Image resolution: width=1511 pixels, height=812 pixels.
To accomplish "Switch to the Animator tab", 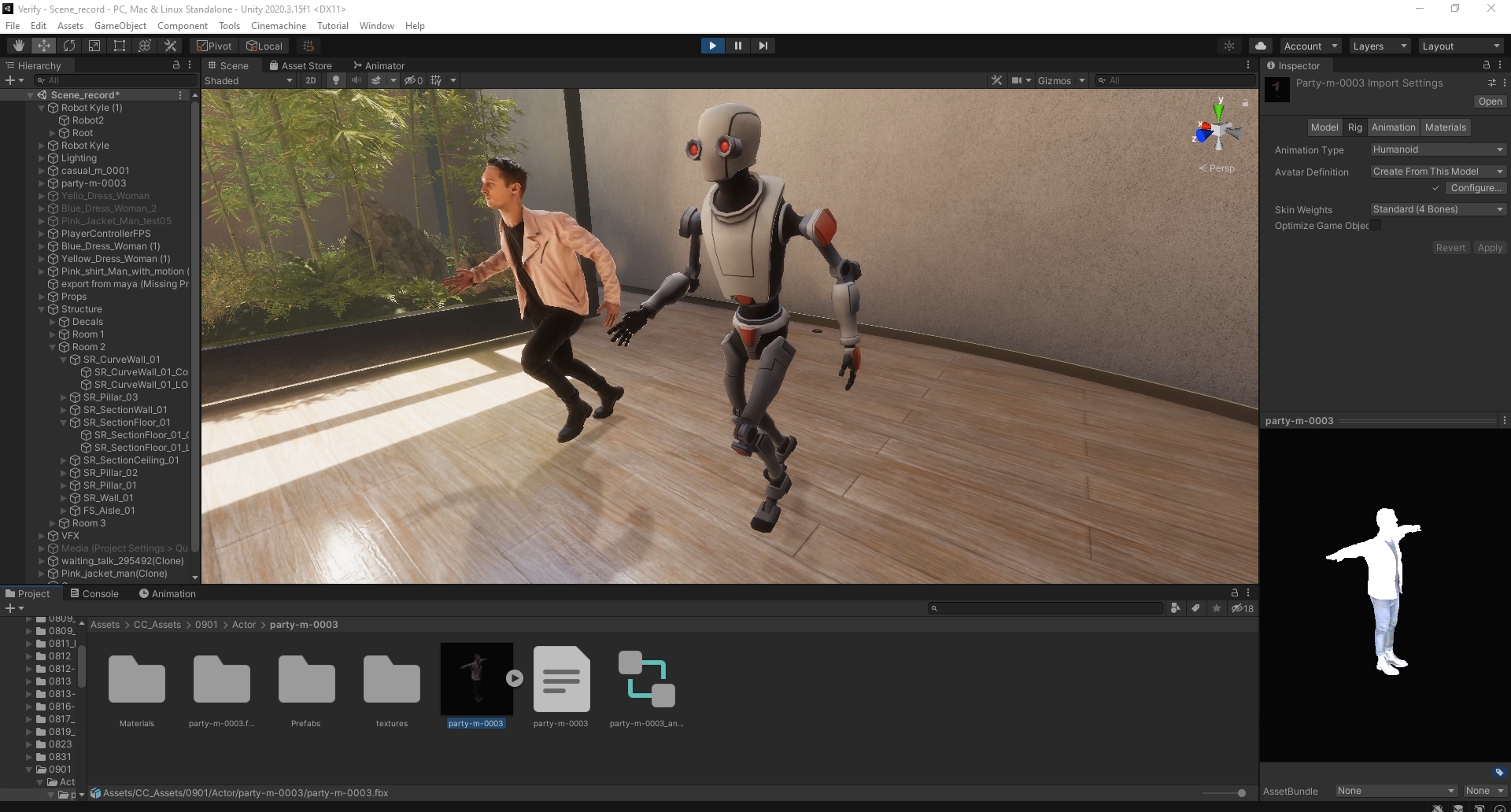I will click(x=379, y=65).
